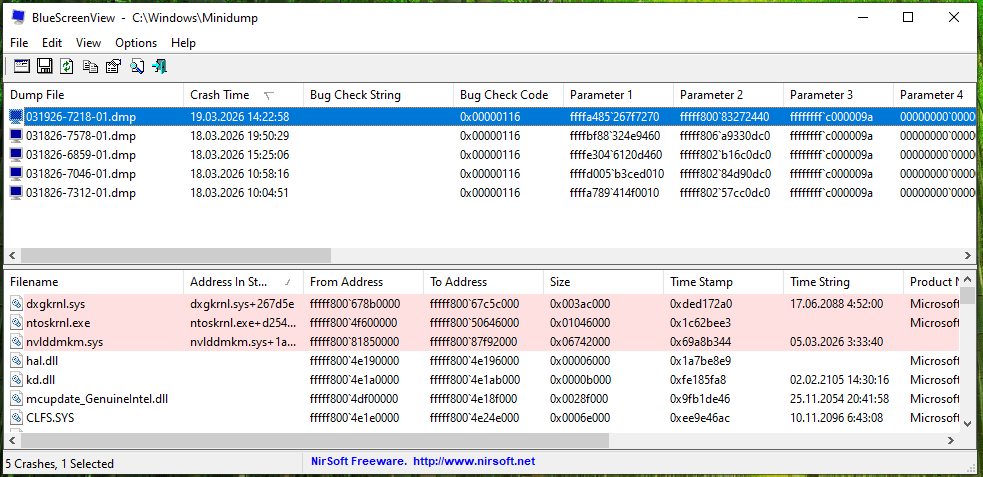Sort by the Crash Time column
Screen dimensions: 983x477
pos(220,95)
